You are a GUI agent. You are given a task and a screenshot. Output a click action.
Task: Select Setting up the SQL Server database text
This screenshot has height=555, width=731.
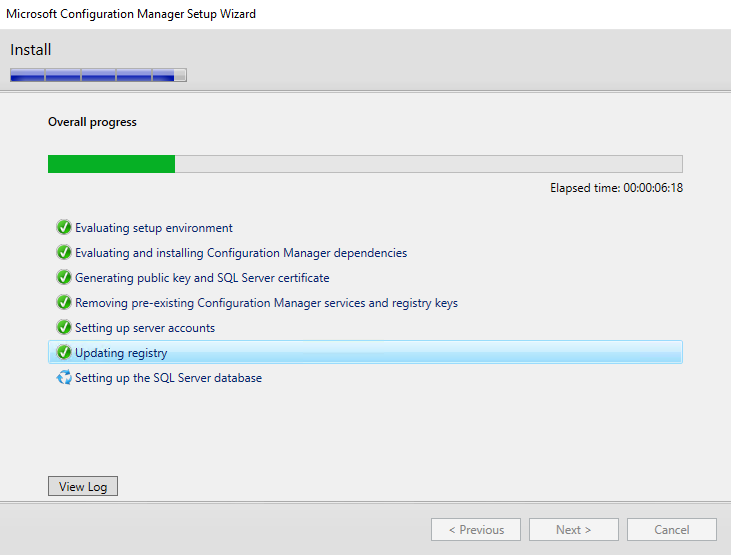coord(168,378)
